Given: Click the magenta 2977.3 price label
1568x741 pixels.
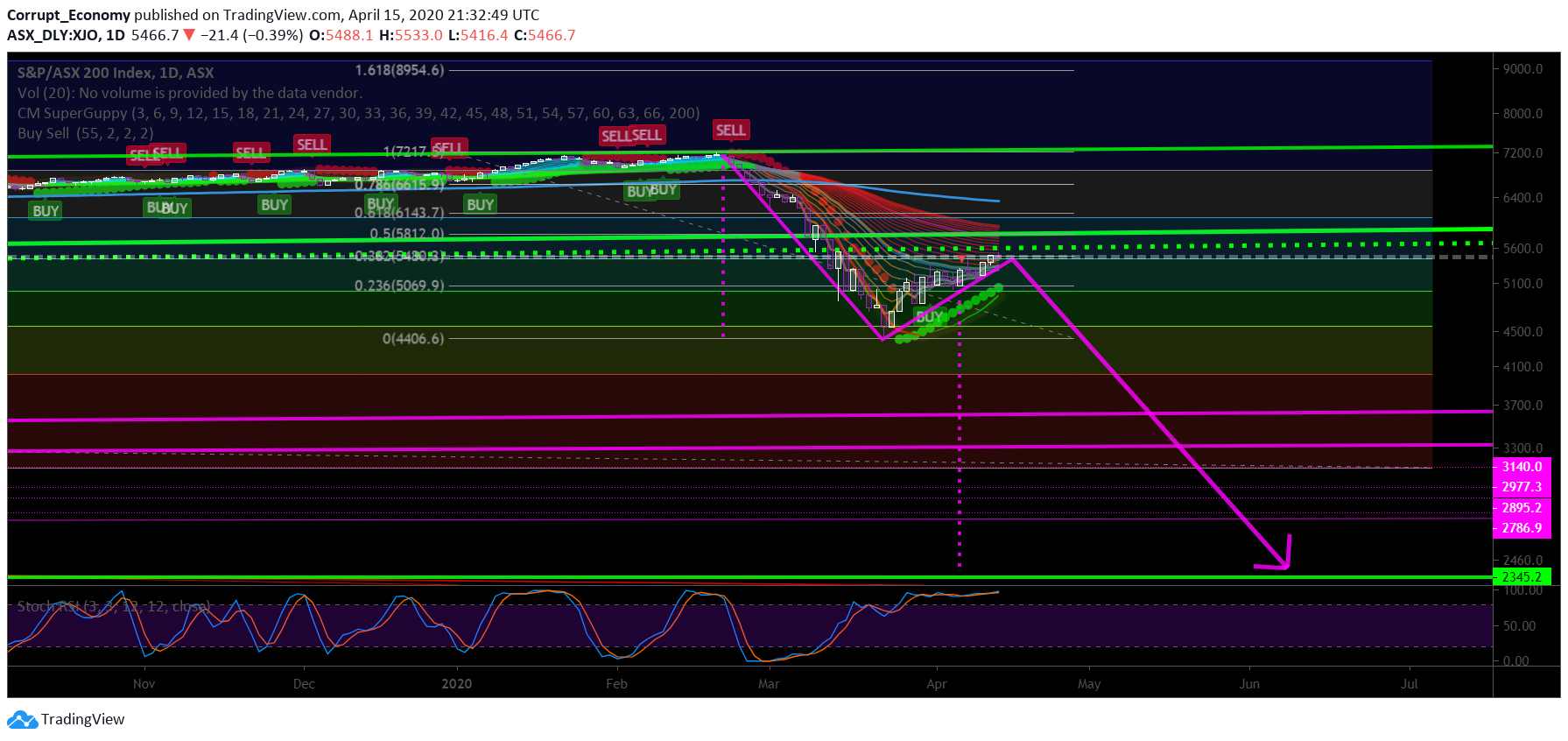Looking at the screenshot, I should pos(1522,487).
